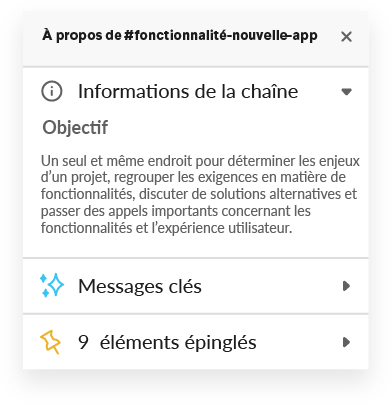Collapse Informations de la chaîne with caret

tap(347, 91)
